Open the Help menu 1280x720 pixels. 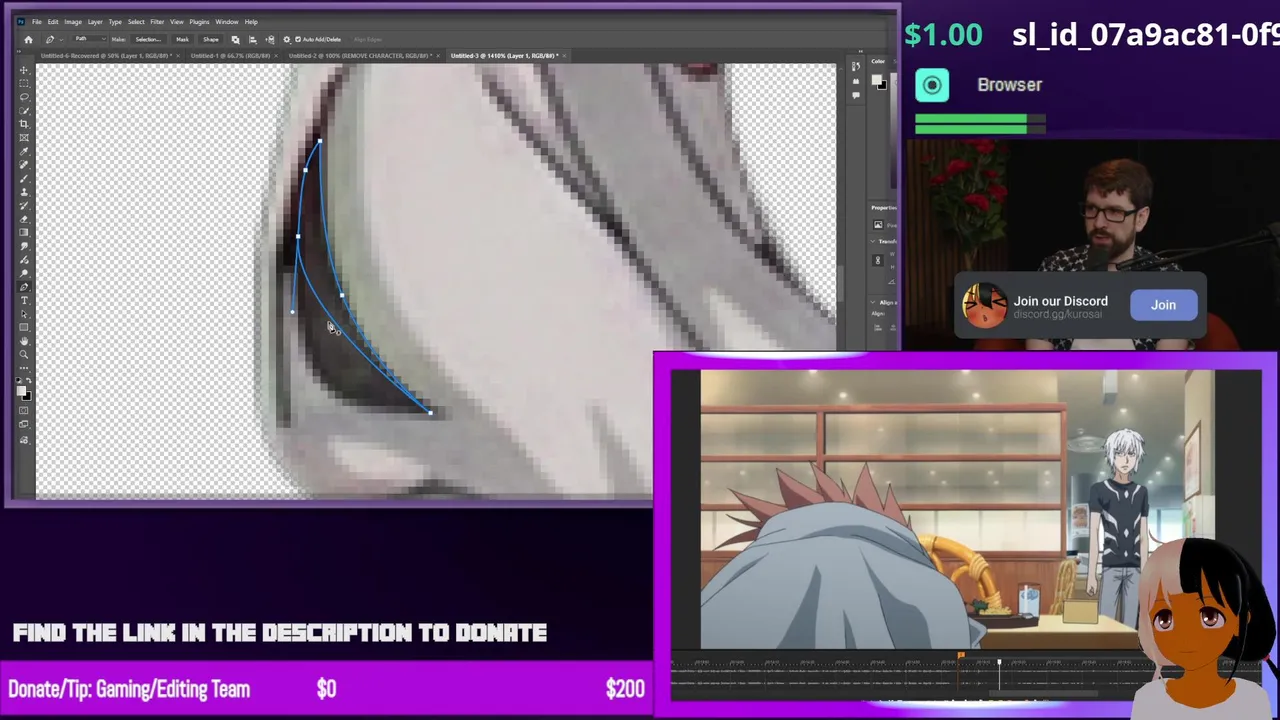251,22
